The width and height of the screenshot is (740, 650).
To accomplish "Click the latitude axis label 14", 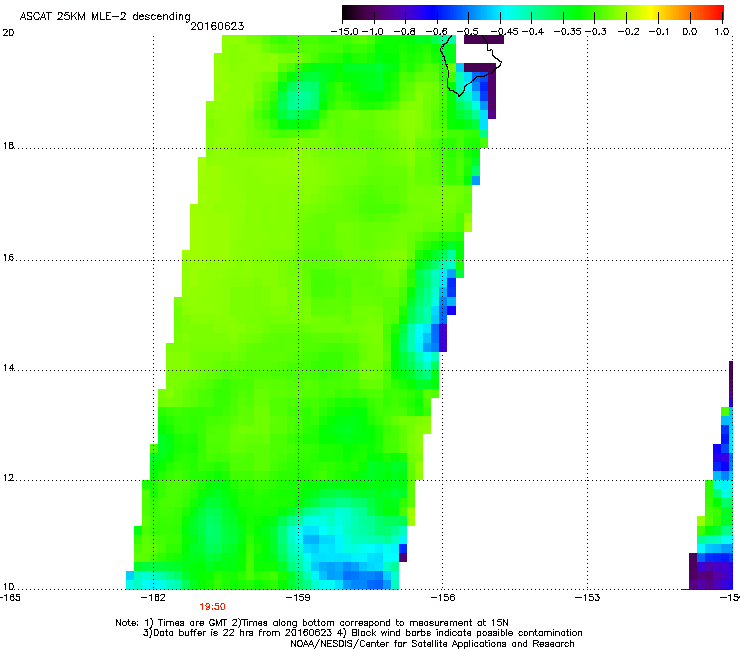I will (8, 368).
